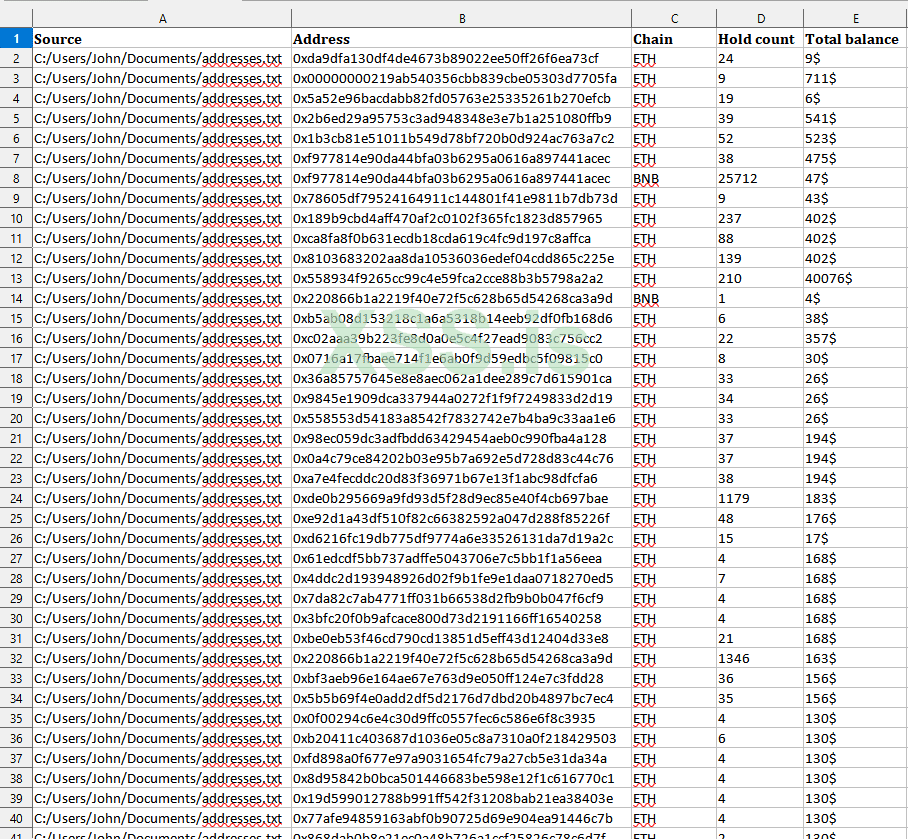Click total balance 176$
Image resolution: width=908 pixels, height=839 pixels.
(x=855, y=518)
